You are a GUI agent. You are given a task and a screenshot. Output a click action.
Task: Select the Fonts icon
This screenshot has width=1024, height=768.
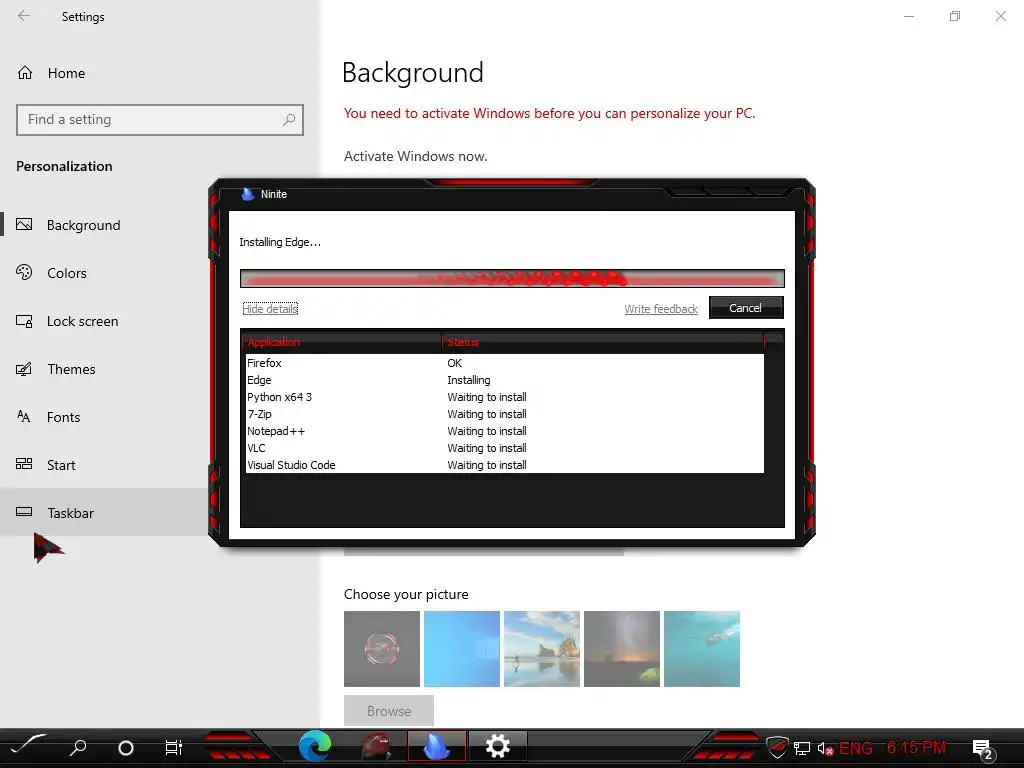point(24,417)
